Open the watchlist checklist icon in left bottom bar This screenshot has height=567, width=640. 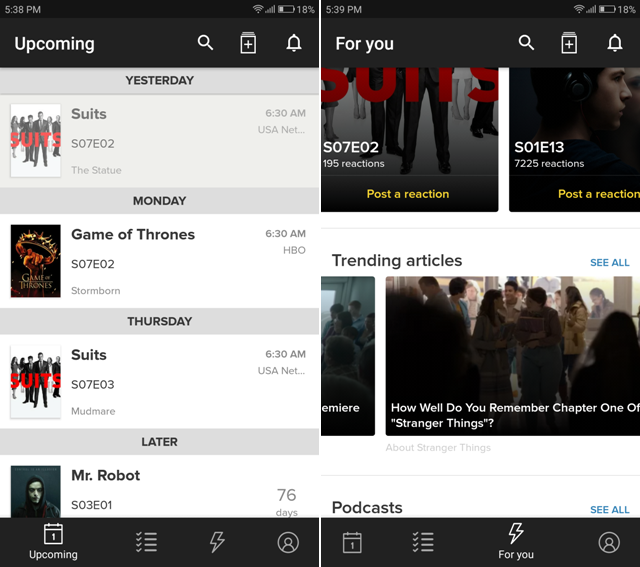(x=146, y=542)
